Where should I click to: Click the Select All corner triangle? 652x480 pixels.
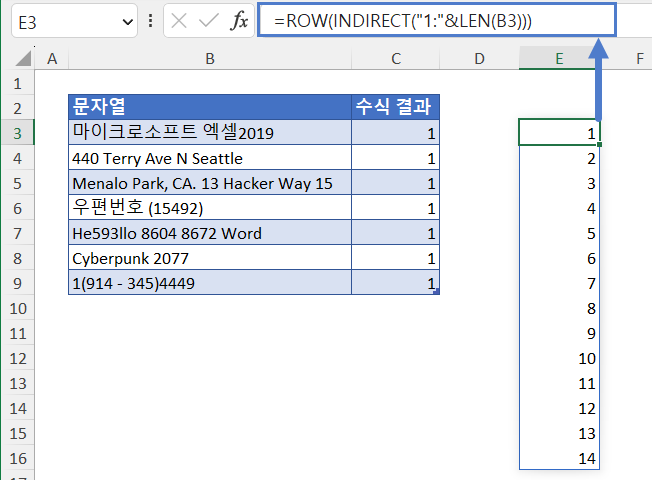(x=23, y=58)
